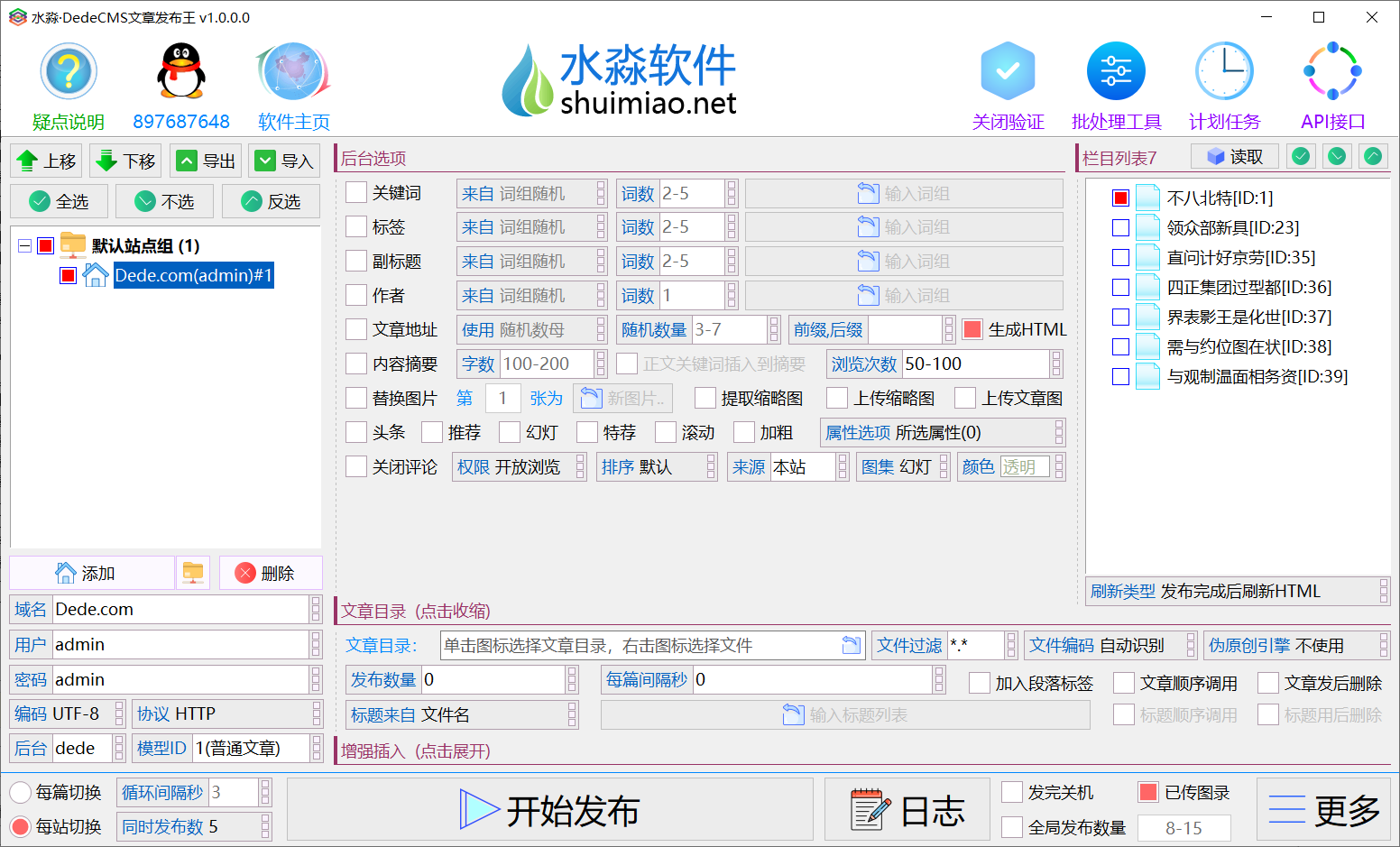The height and width of the screenshot is (847, 1400).
Task: Click the 全选 select-all button
Action: click(x=60, y=201)
